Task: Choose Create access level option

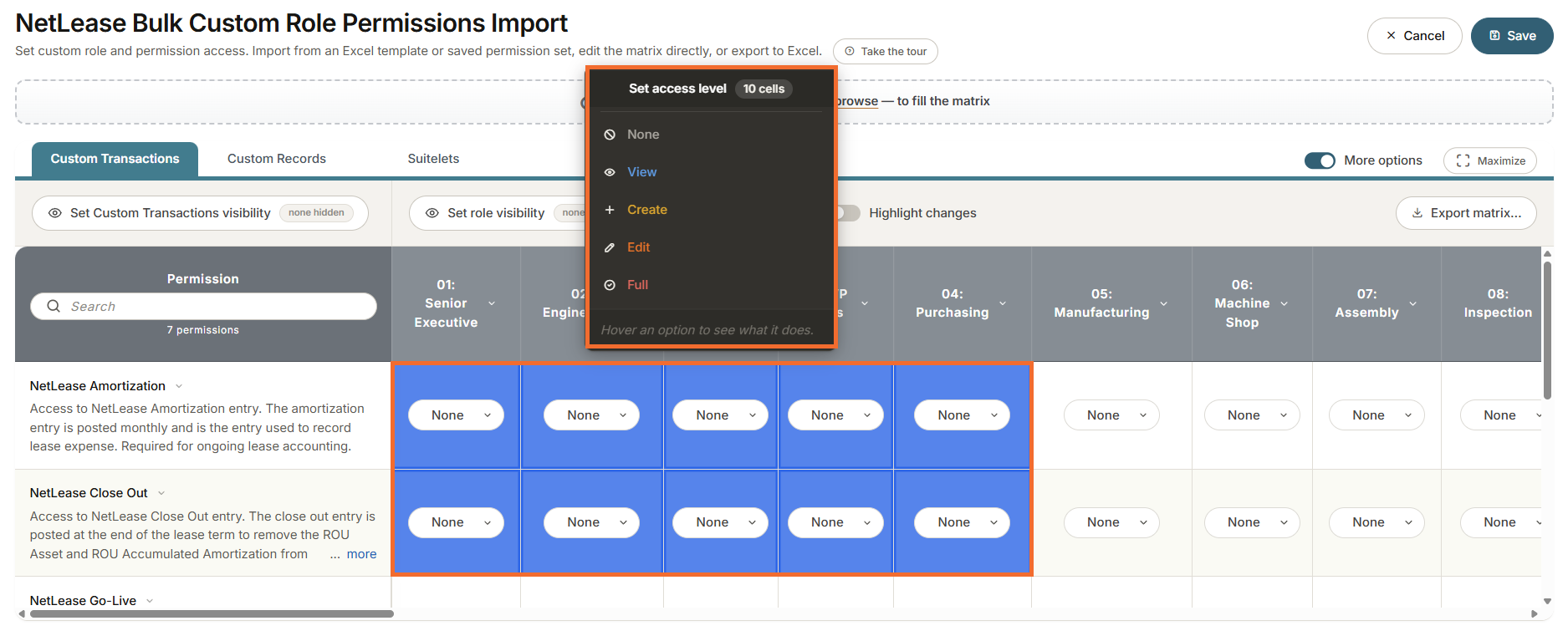Action: pos(710,210)
